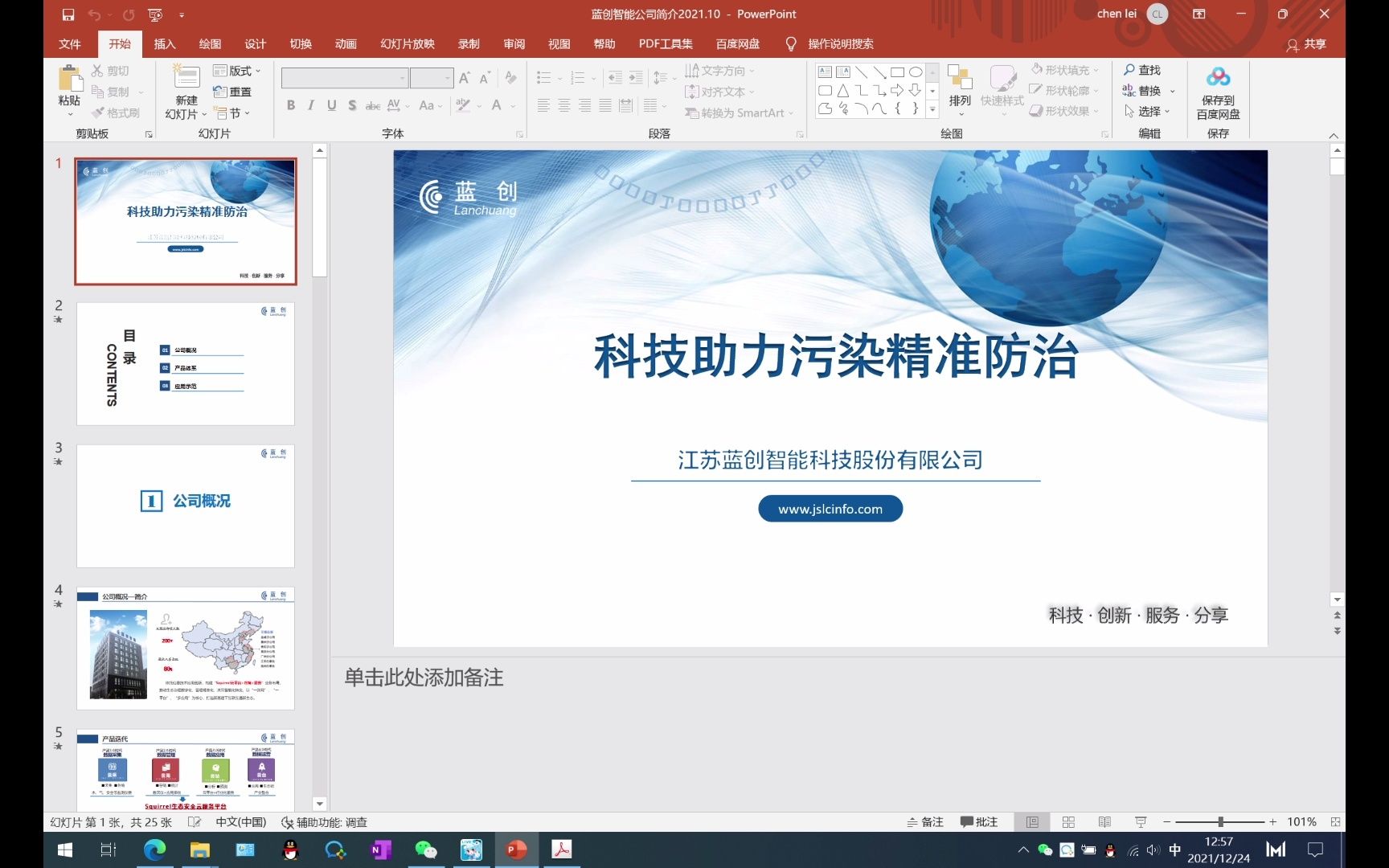
Task: Click the Tell Me search box
Action: (840, 43)
